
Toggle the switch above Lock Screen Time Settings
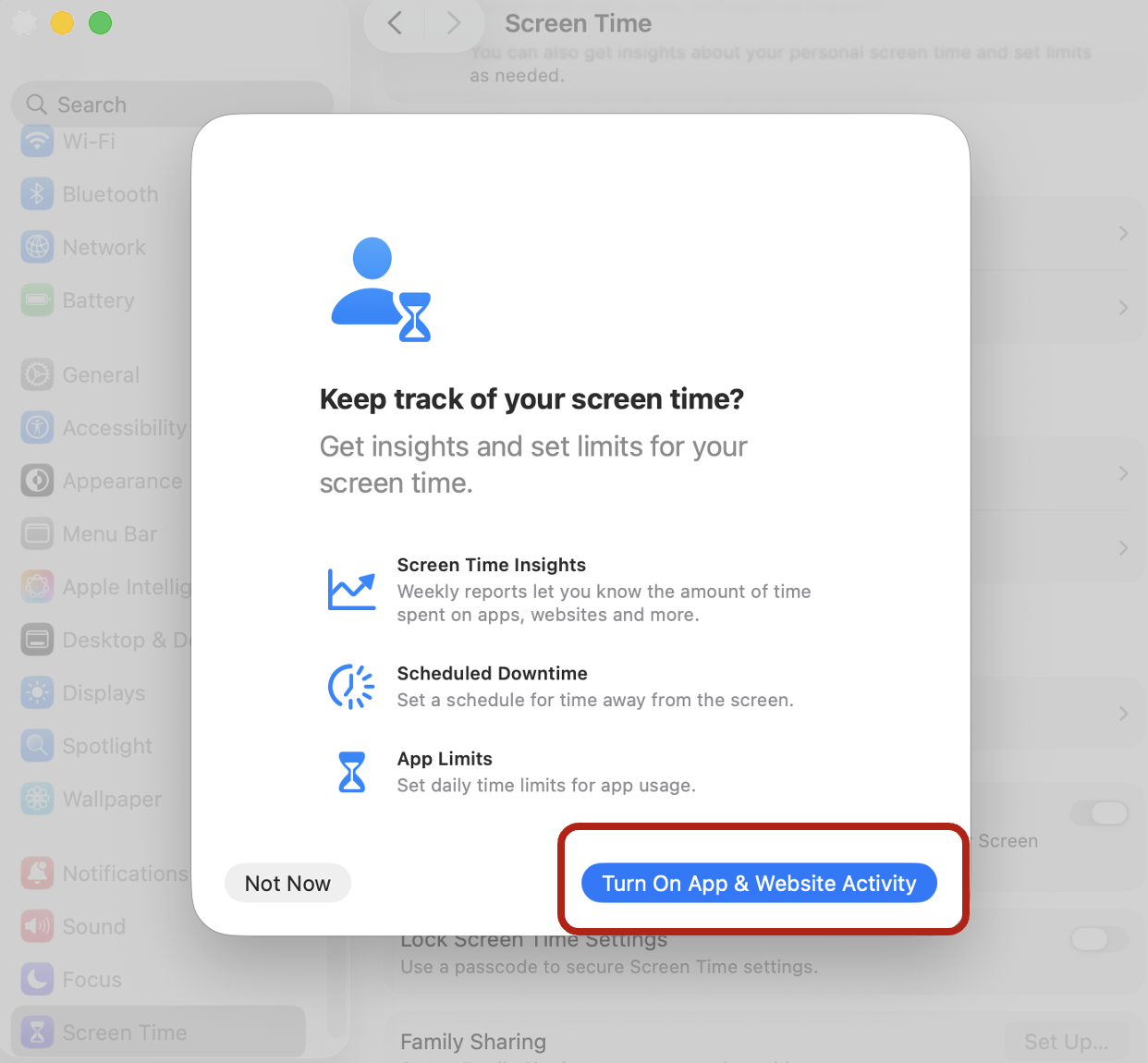coord(1099,813)
